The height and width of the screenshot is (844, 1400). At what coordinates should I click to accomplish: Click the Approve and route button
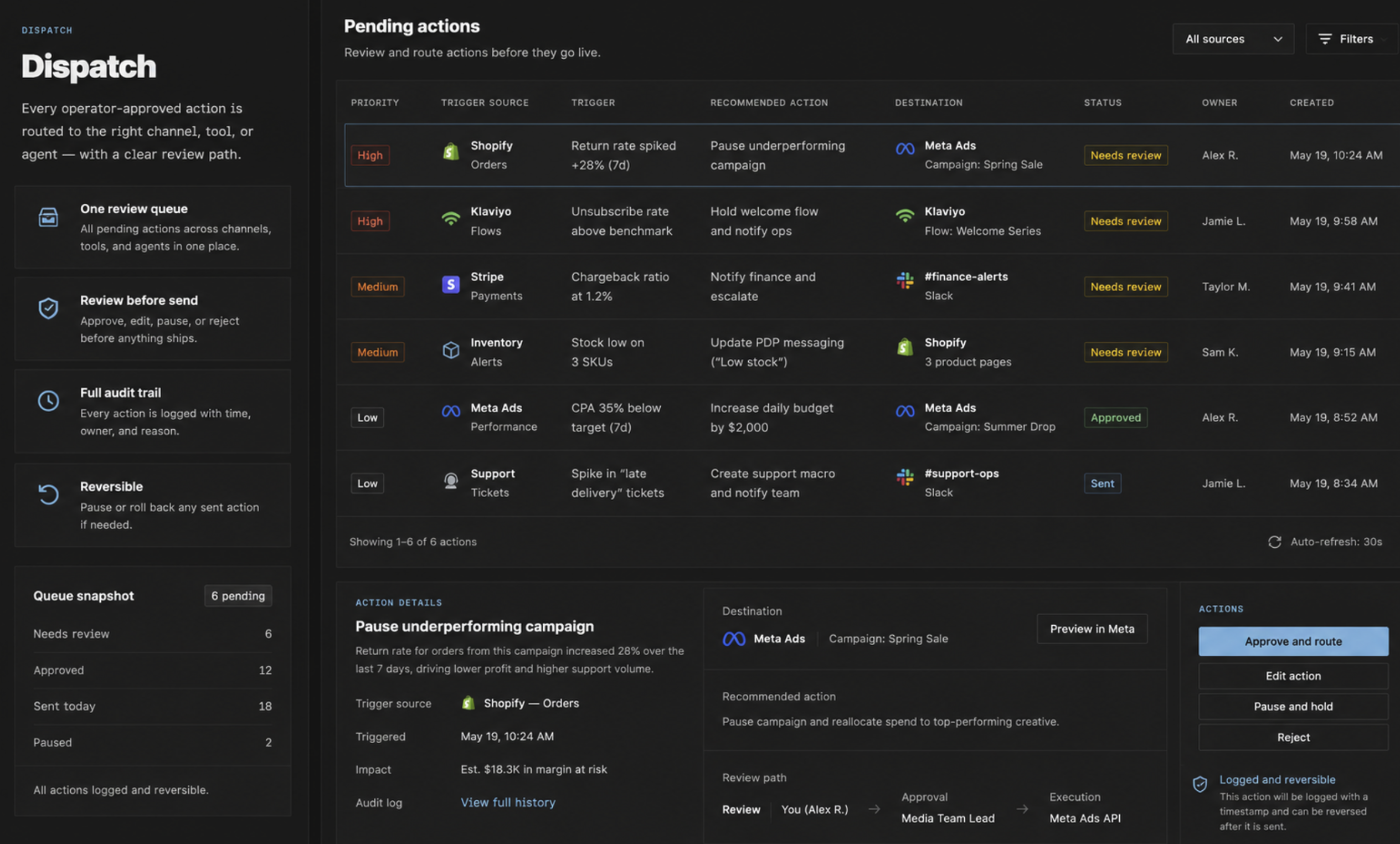(1293, 641)
